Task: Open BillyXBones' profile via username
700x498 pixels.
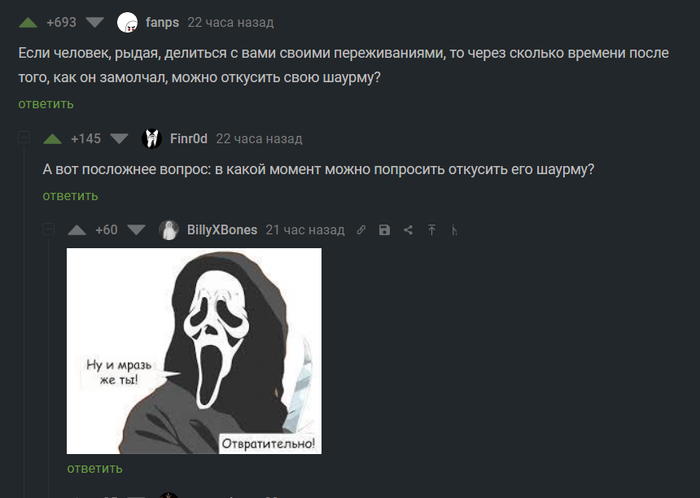Action: [x=222, y=230]
